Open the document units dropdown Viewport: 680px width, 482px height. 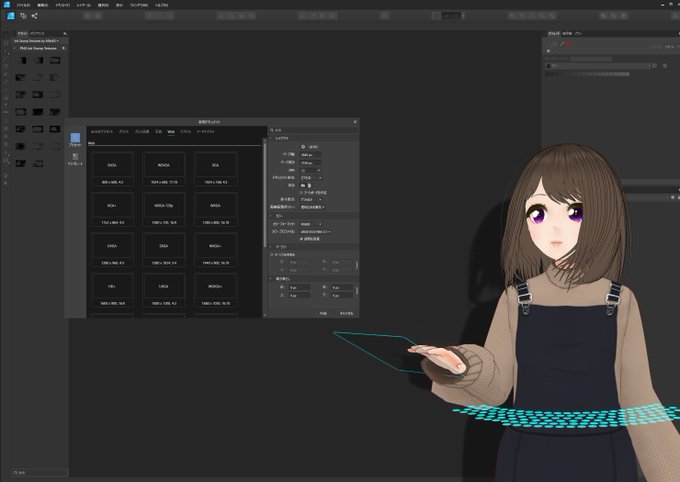coord(311,177)
